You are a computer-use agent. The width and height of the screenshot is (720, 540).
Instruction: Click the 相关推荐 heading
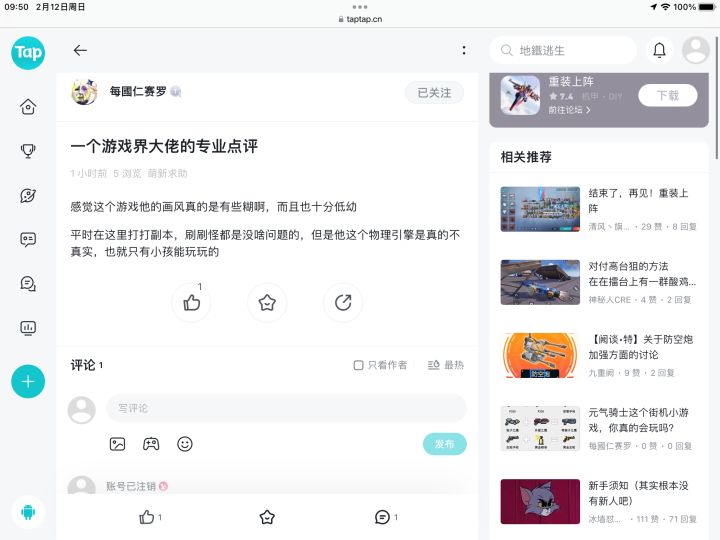coord(526,157)
